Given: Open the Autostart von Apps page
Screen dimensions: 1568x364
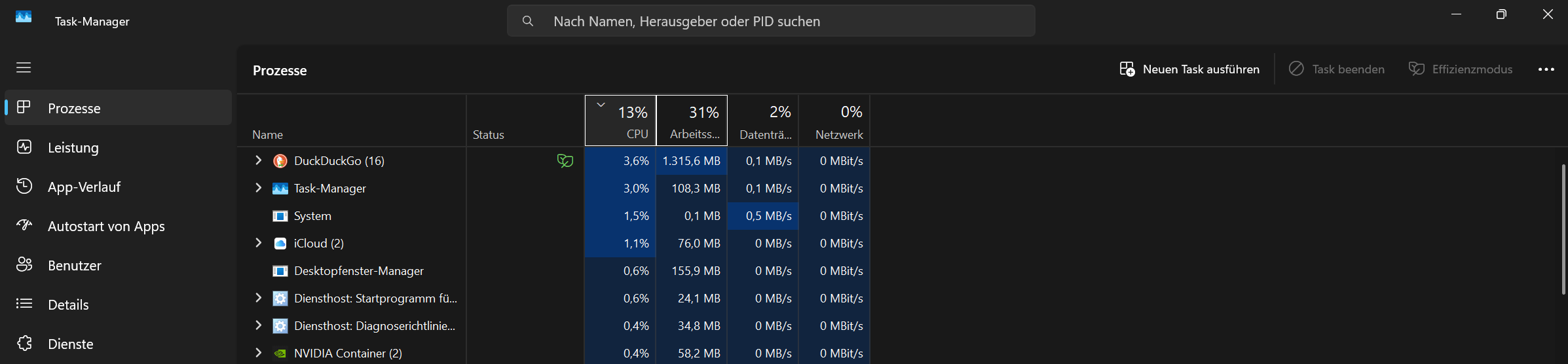Looking at the screenshot, I should pyautogui.click(x=119, y=226).
